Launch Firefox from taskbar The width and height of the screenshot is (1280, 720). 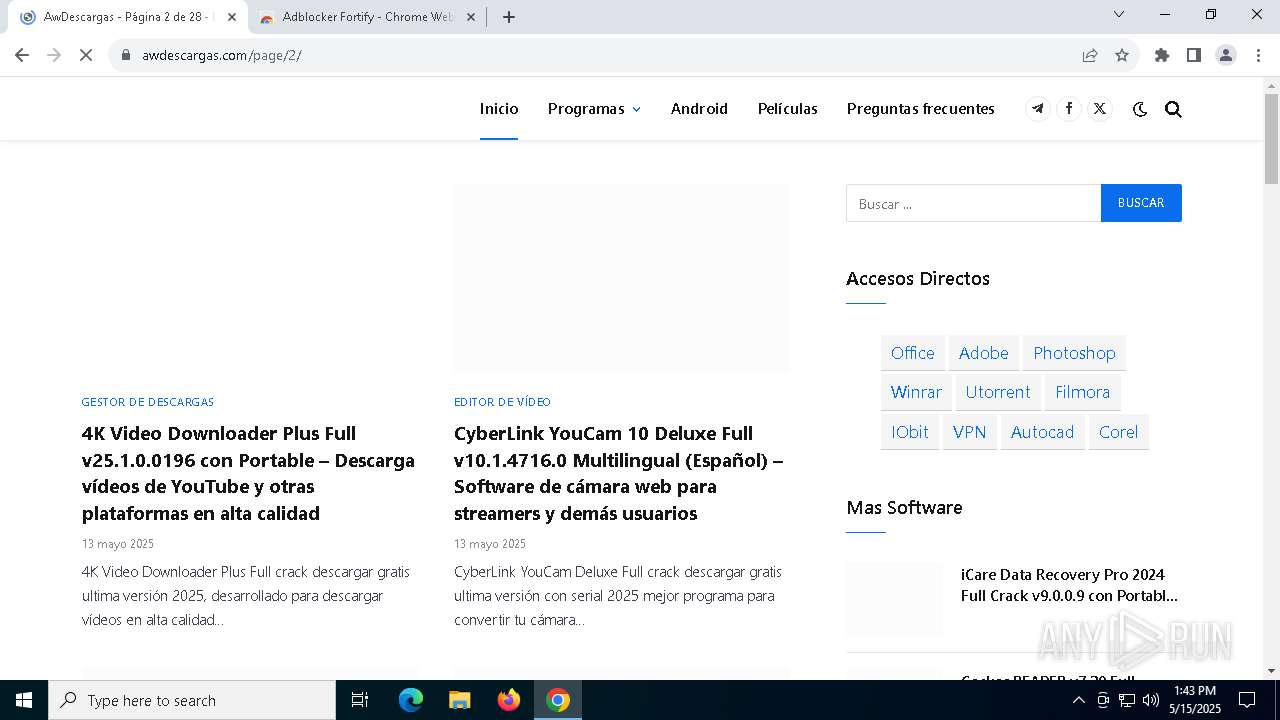pyautogui.click(x=509, y=700)
